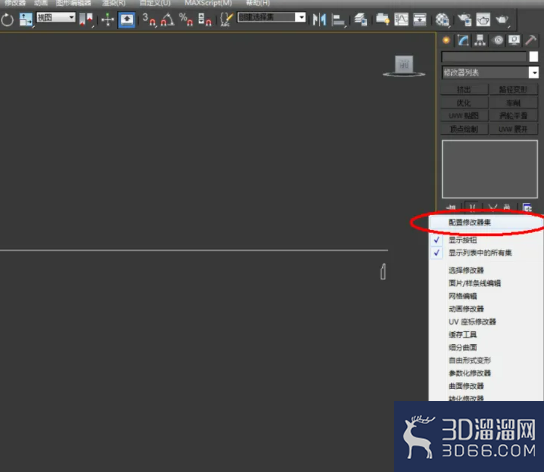Open the MAXScript(M) menu

pyautogui.click(x=208, y=3)
